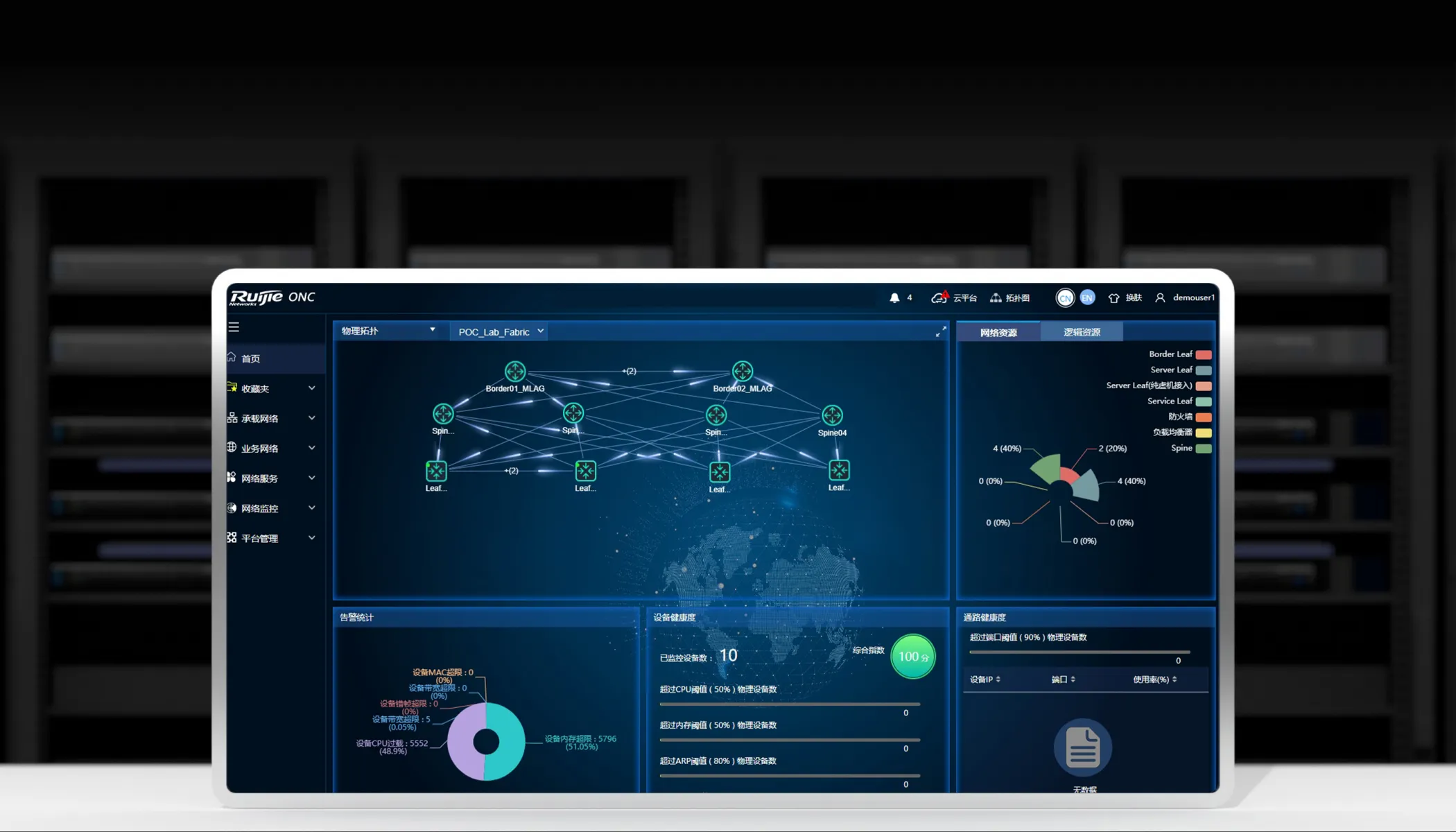Select the third Spin... node from left
This screenshot has height=832, width=1456.
716,415
